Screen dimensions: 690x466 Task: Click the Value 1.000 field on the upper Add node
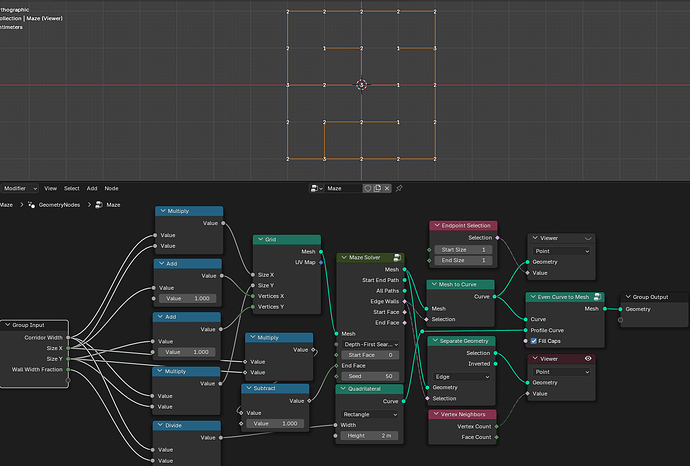pos(187,298)
